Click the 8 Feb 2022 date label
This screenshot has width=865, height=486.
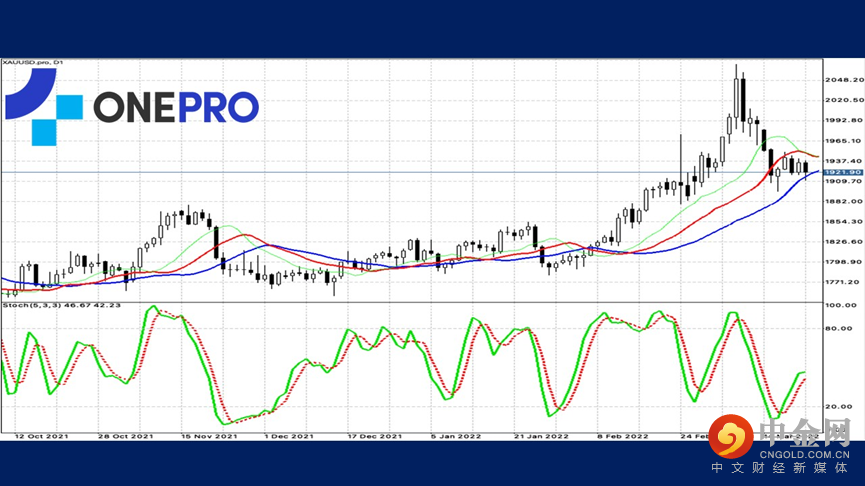coord(623,436)
